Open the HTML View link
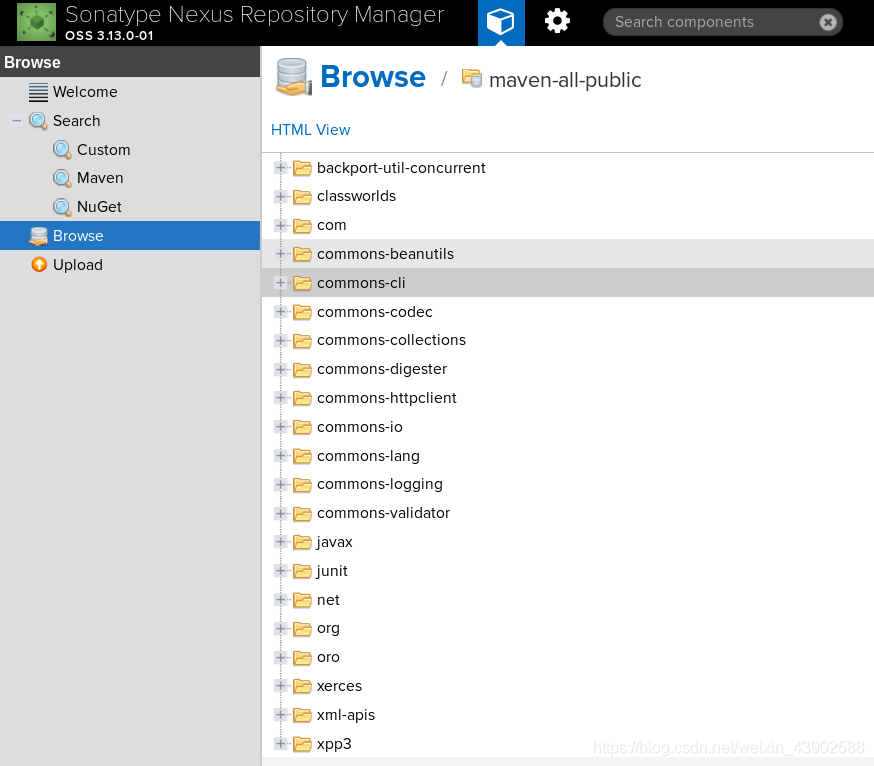 pos(310,130)
